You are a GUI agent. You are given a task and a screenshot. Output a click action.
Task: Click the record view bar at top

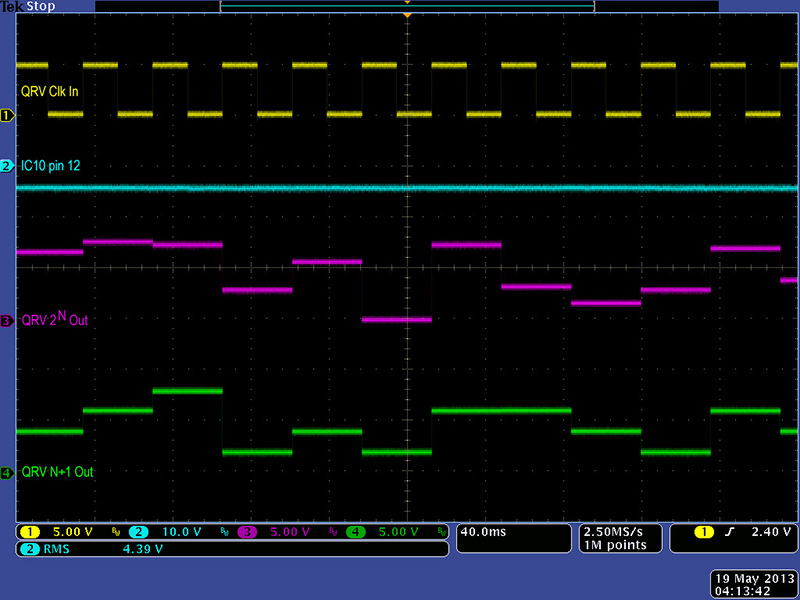[407, 6]
